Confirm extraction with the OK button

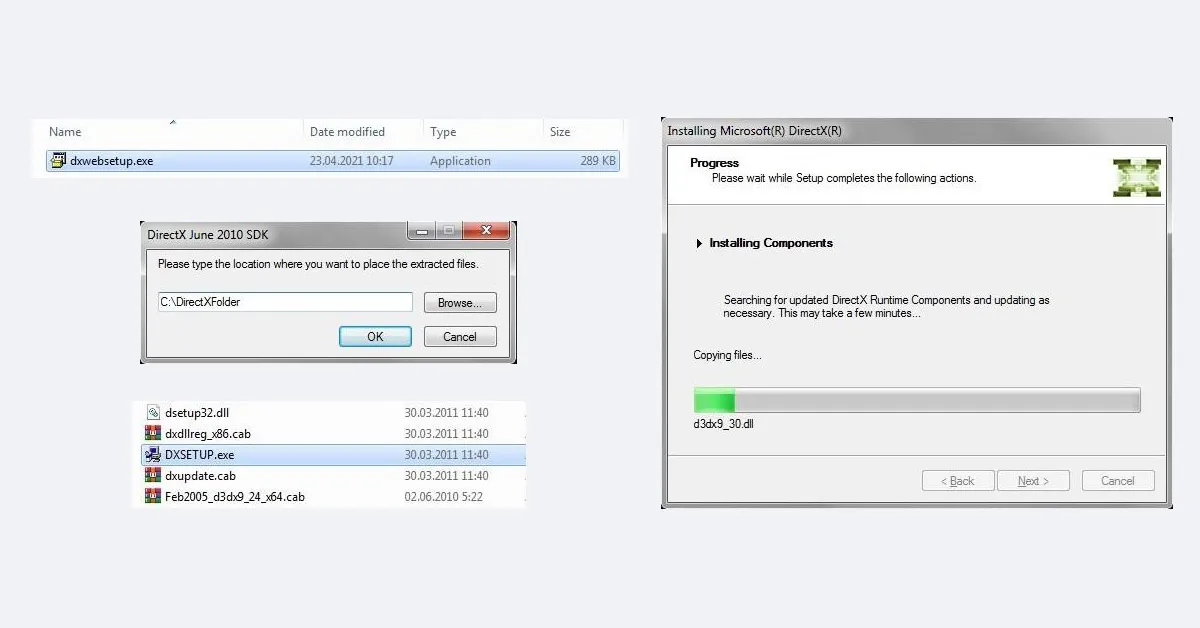coord(375,336)
